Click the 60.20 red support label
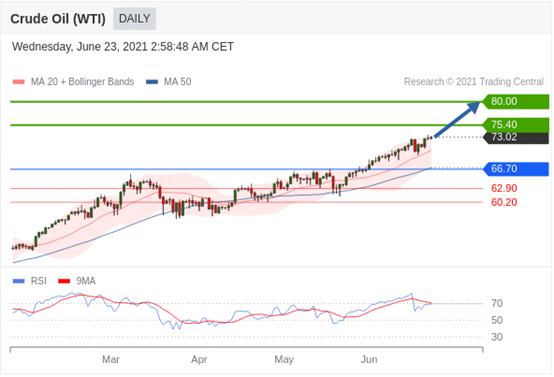This screenshot has height=377, width=554. point(504,202)
